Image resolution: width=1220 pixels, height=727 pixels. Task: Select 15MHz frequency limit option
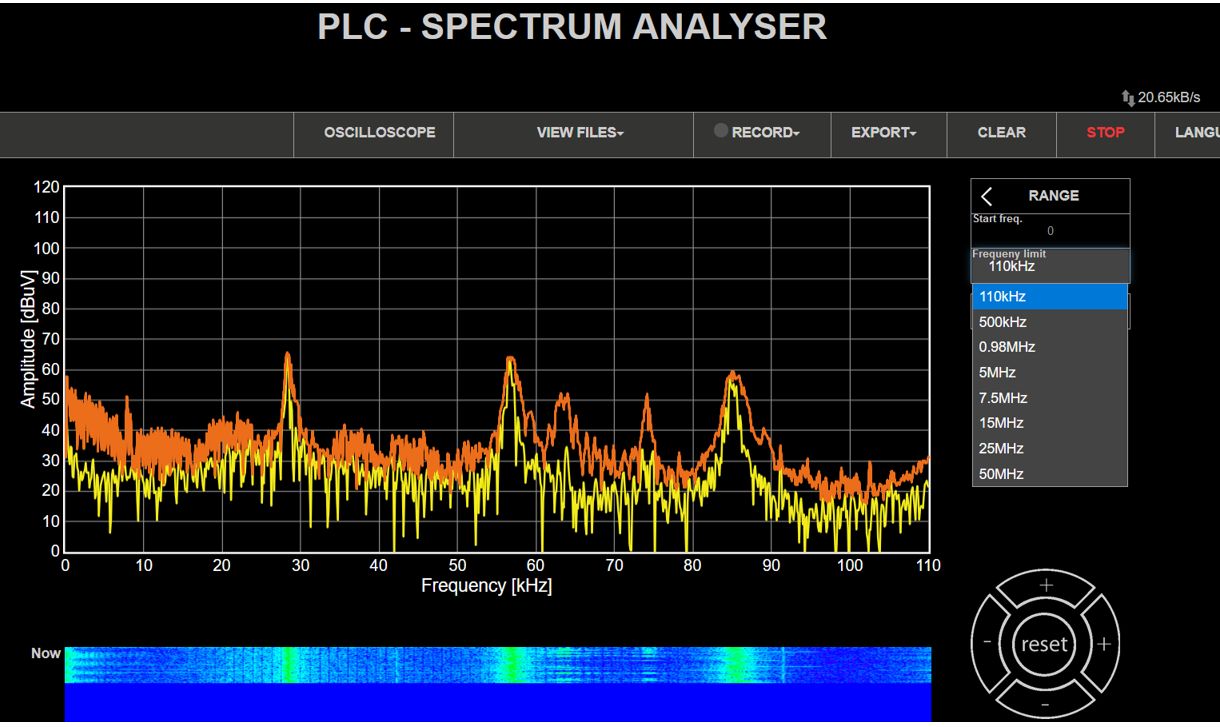click(1049, 423)
